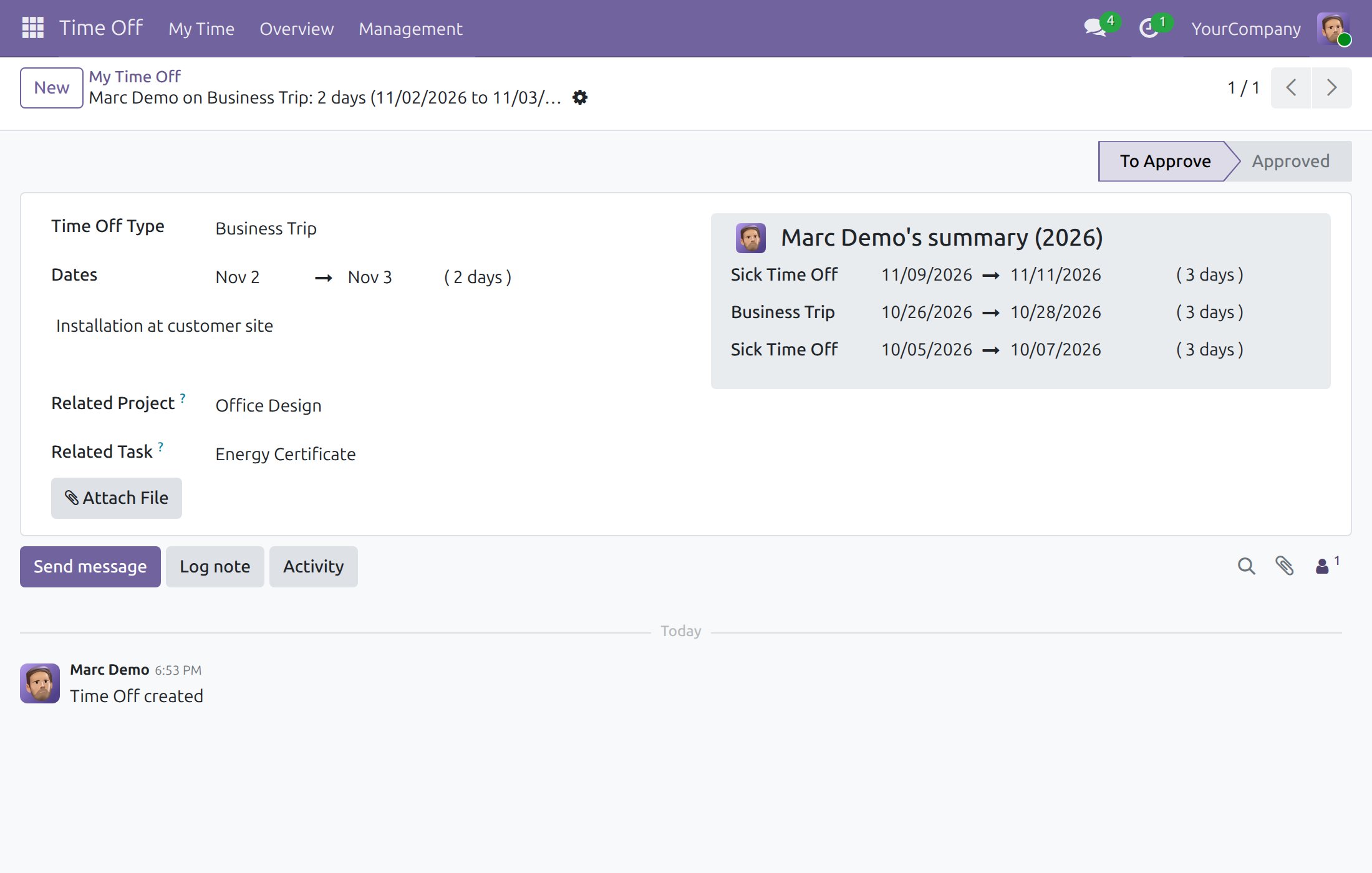Screen dimensions: 1372x873
Task: Open chatter search magnifier icon
Action: coord(1246,566)
